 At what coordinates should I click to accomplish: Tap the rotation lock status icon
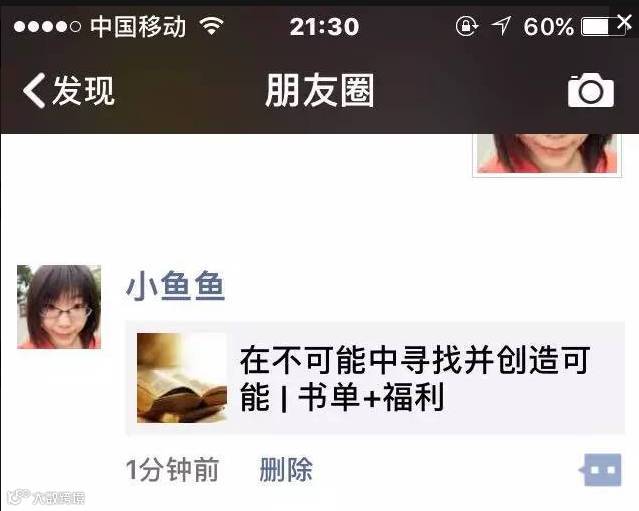467,26
